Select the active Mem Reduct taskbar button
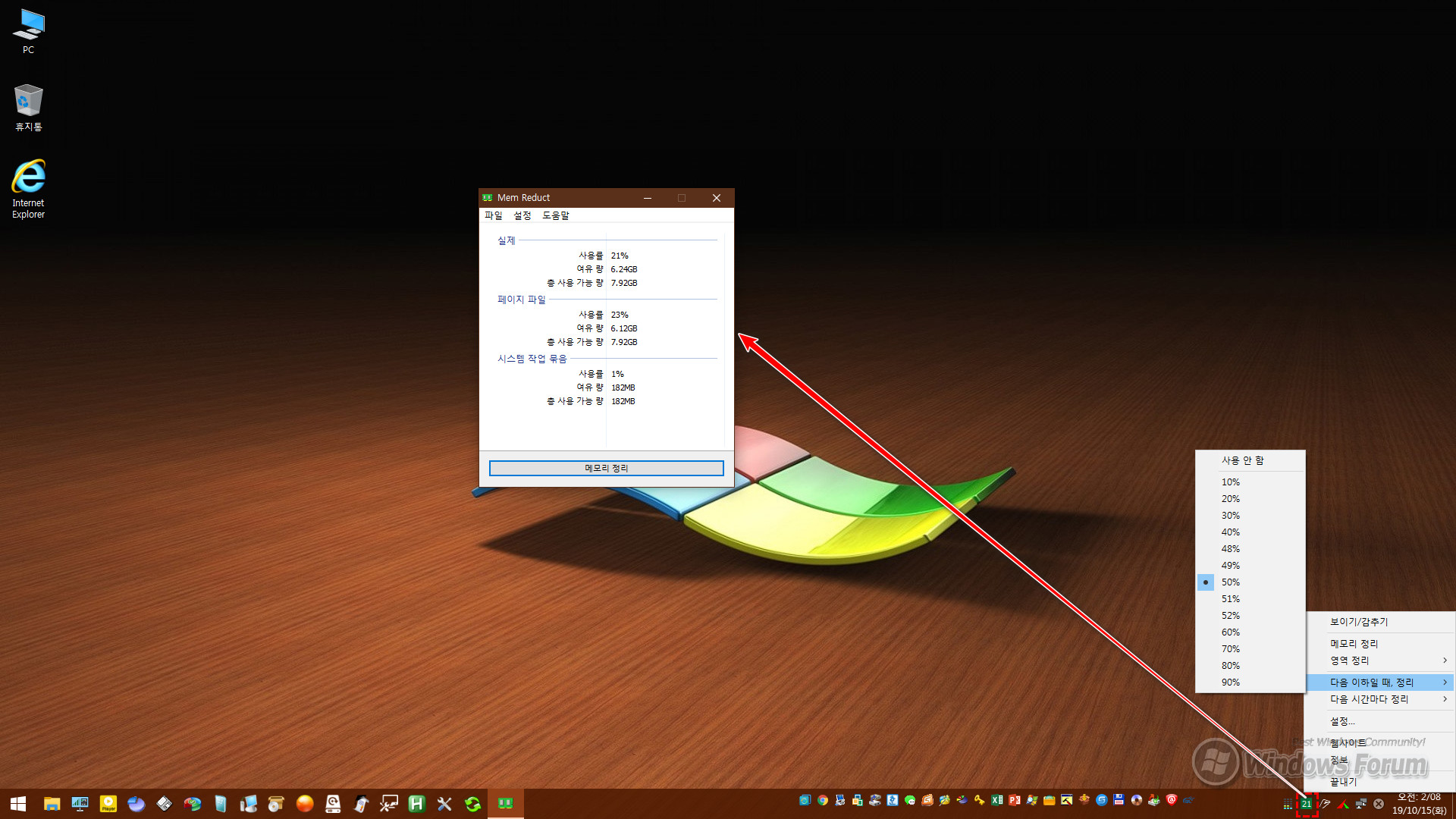 tap(506, 804)
